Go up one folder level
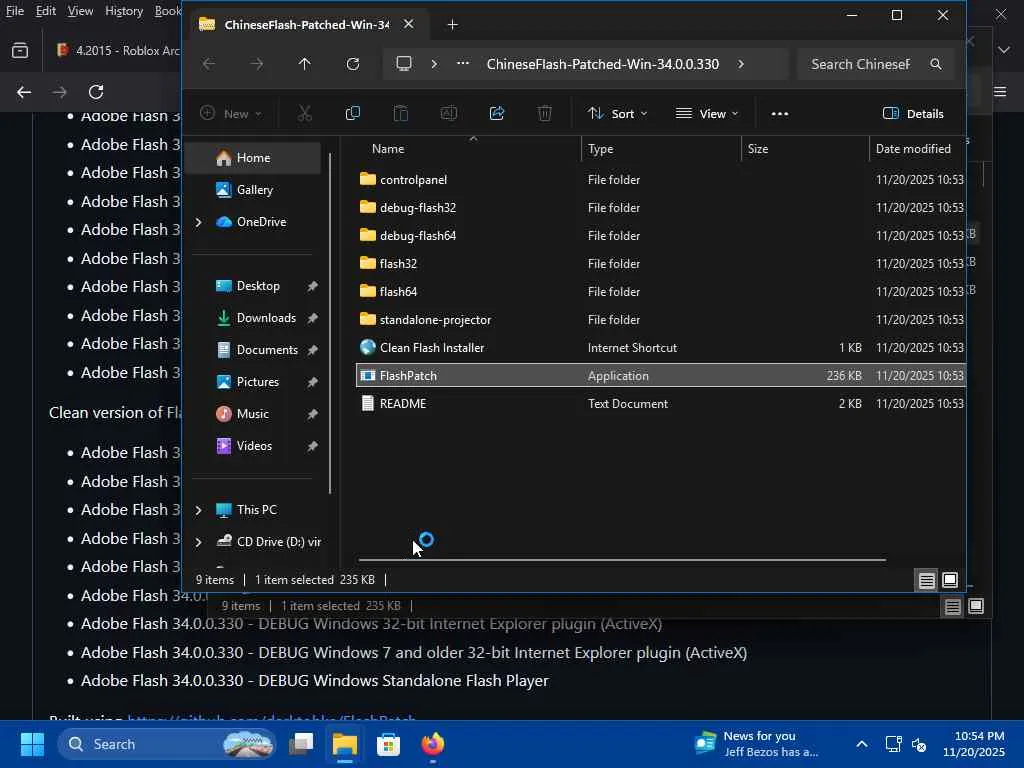The height and width of the screenshot is (768, 1024). (304, 64)
